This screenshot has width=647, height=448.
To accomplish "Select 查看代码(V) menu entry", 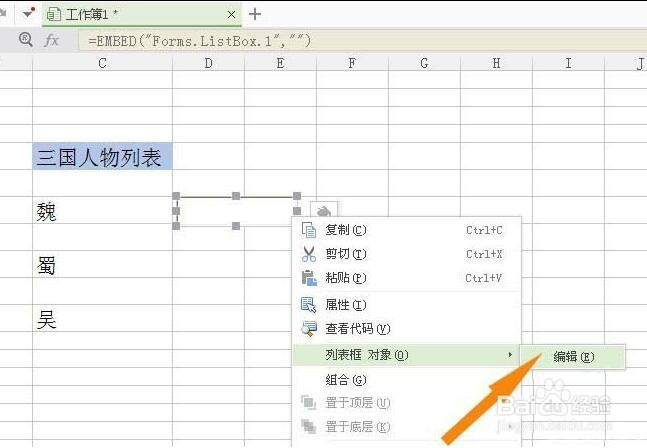I will 407,329.
